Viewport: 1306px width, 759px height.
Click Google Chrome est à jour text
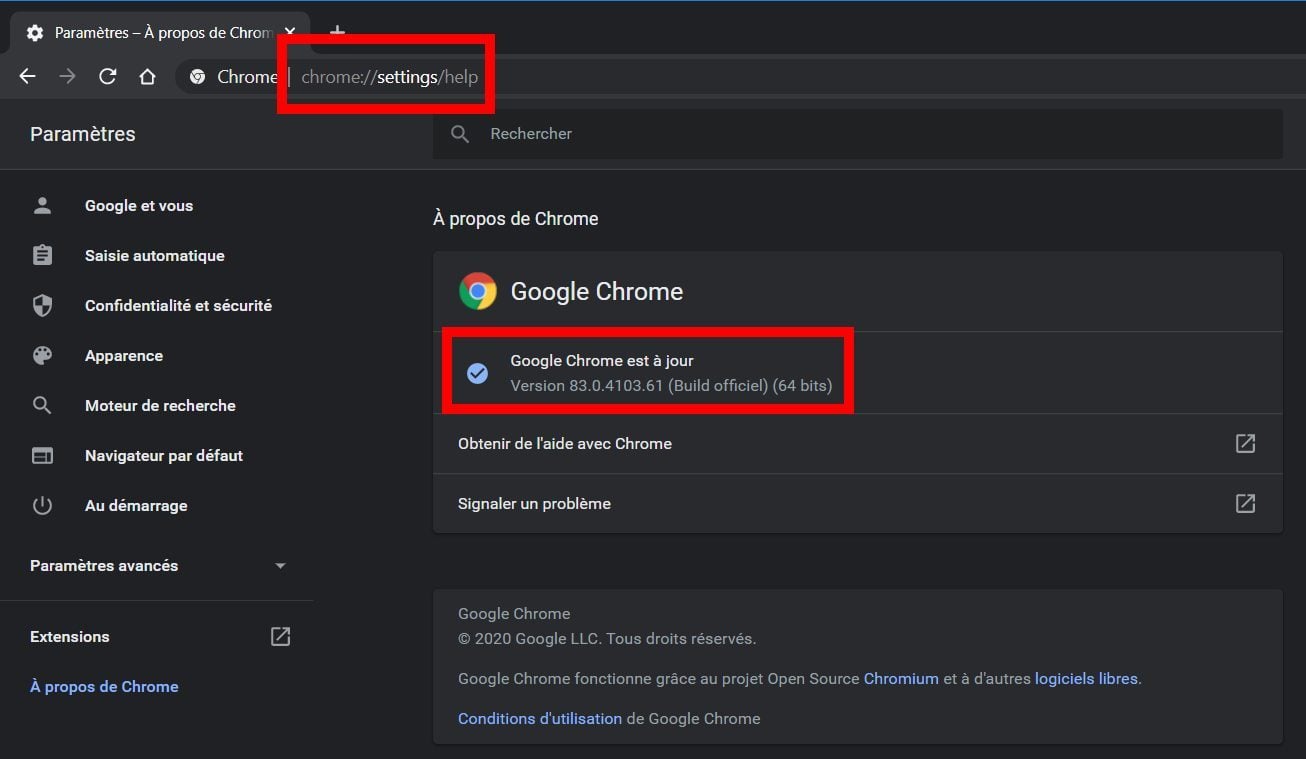pos(602,361)
